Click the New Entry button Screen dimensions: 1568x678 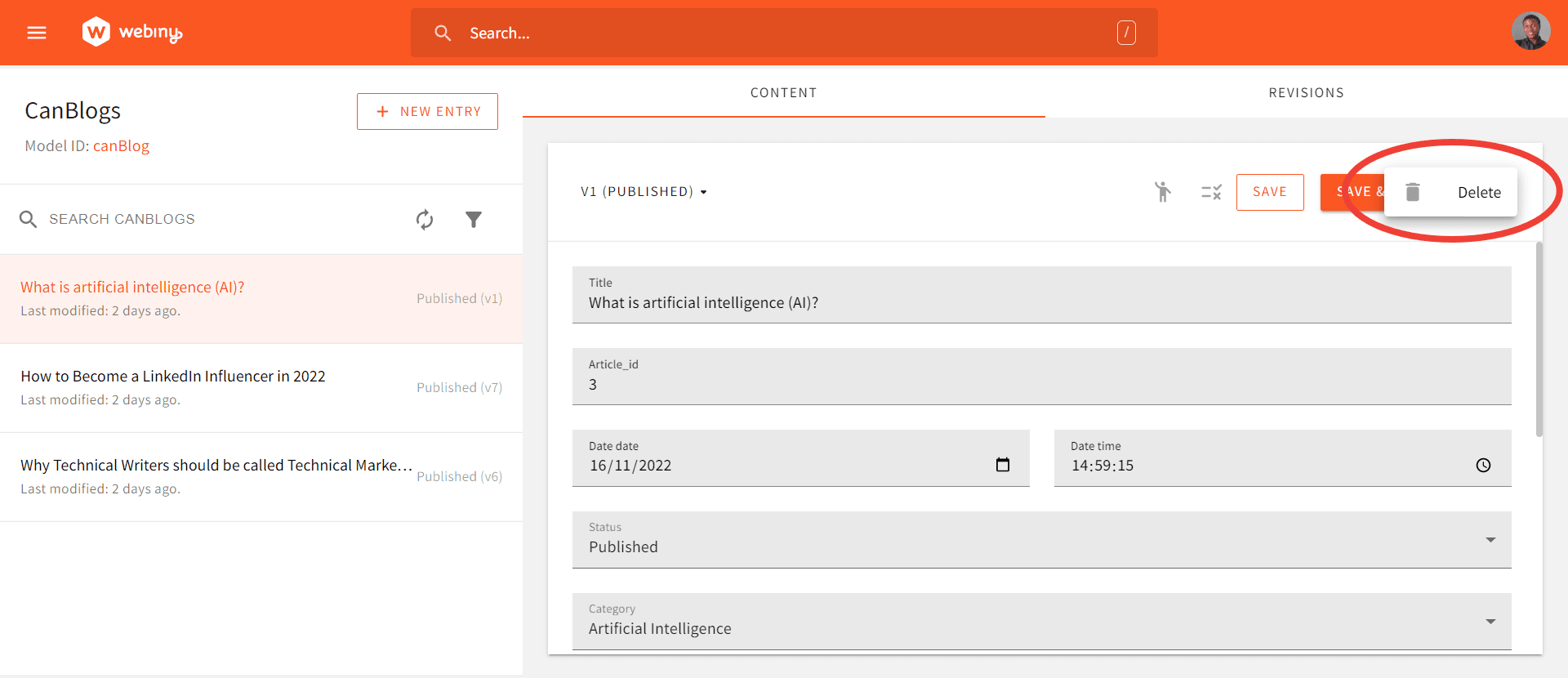[427, 111]
